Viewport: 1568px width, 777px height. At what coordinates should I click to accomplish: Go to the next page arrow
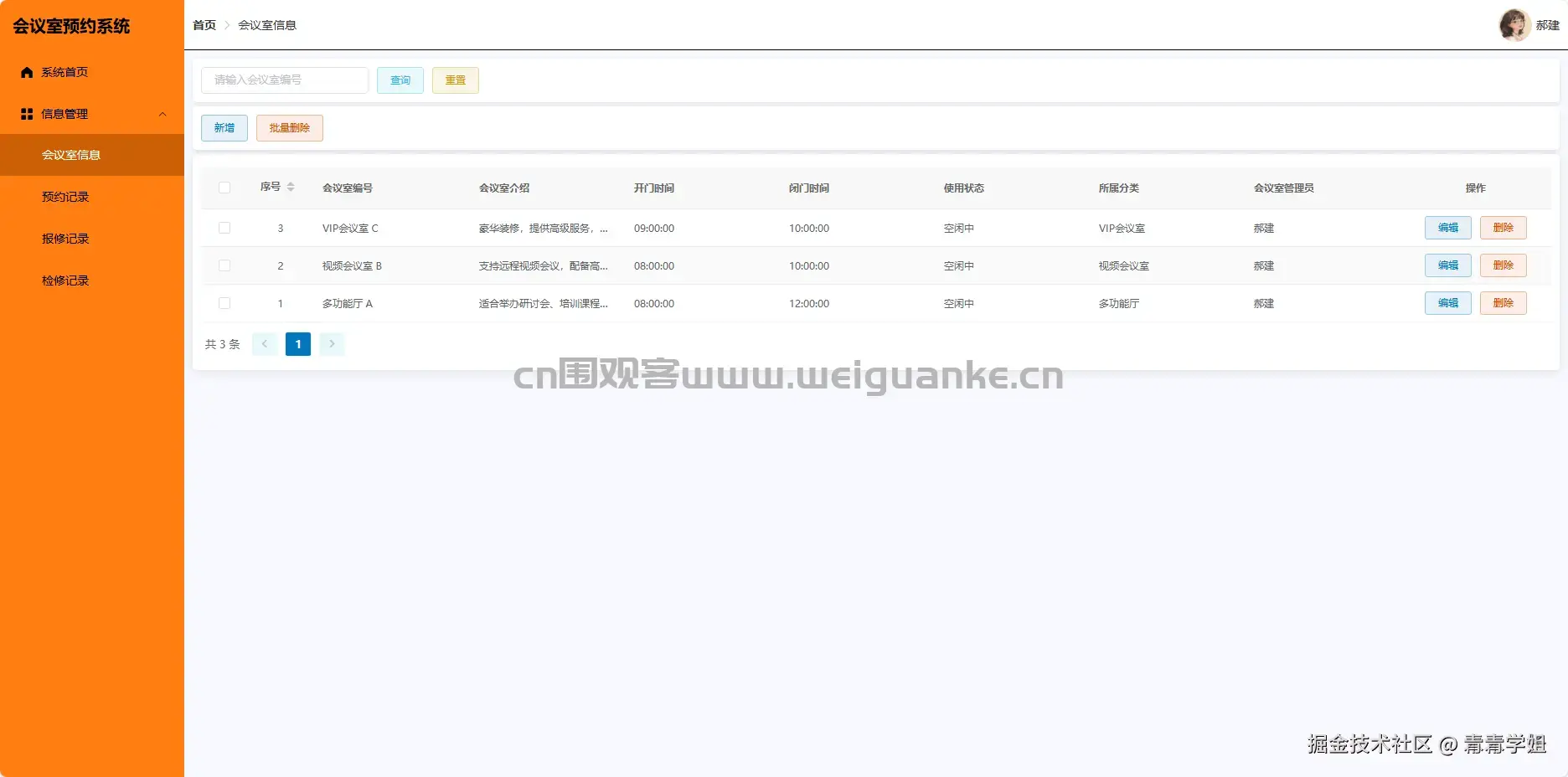(x=332, y=344)
